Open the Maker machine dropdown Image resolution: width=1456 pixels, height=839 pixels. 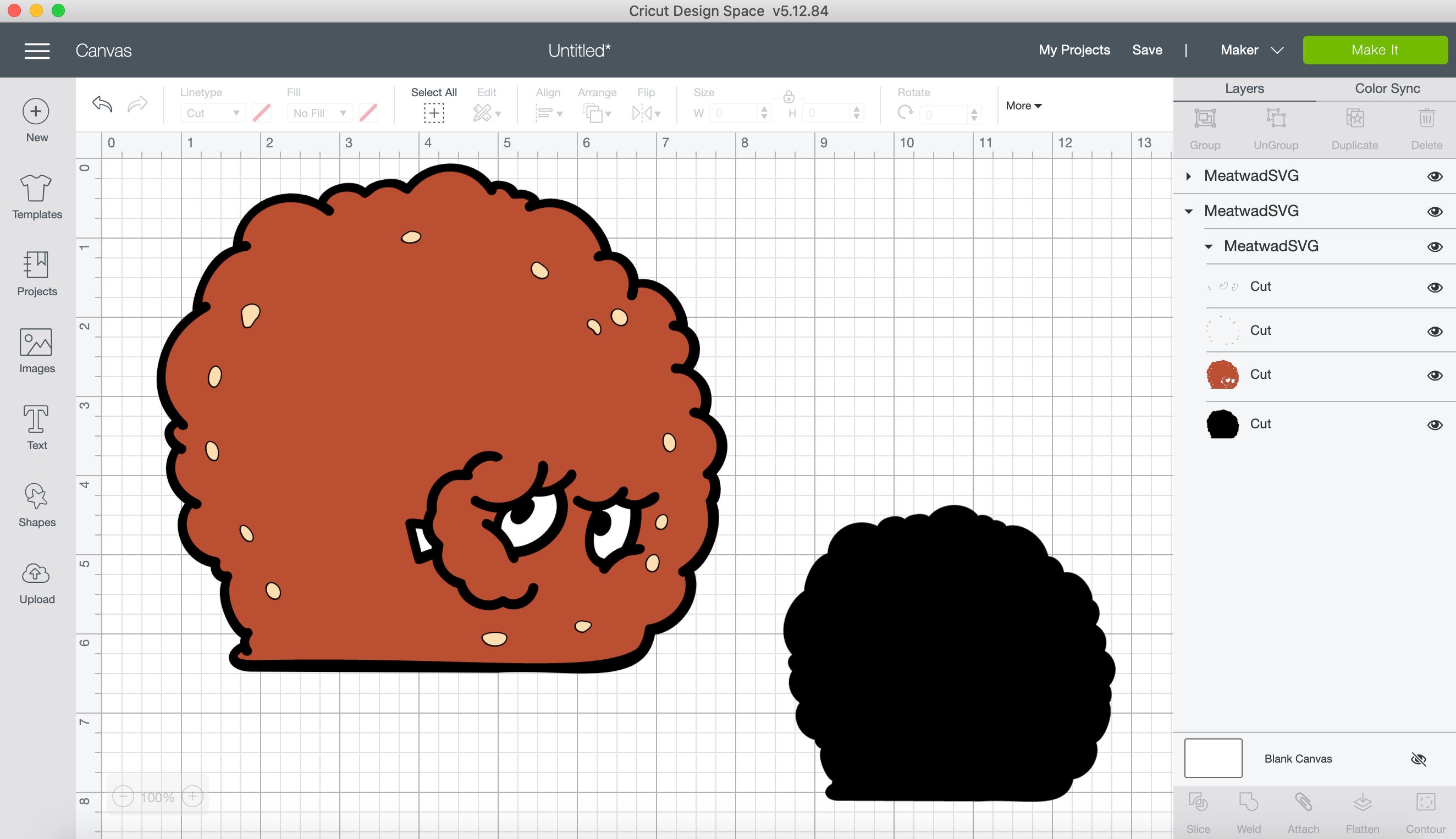click(x=1251, y=50)
